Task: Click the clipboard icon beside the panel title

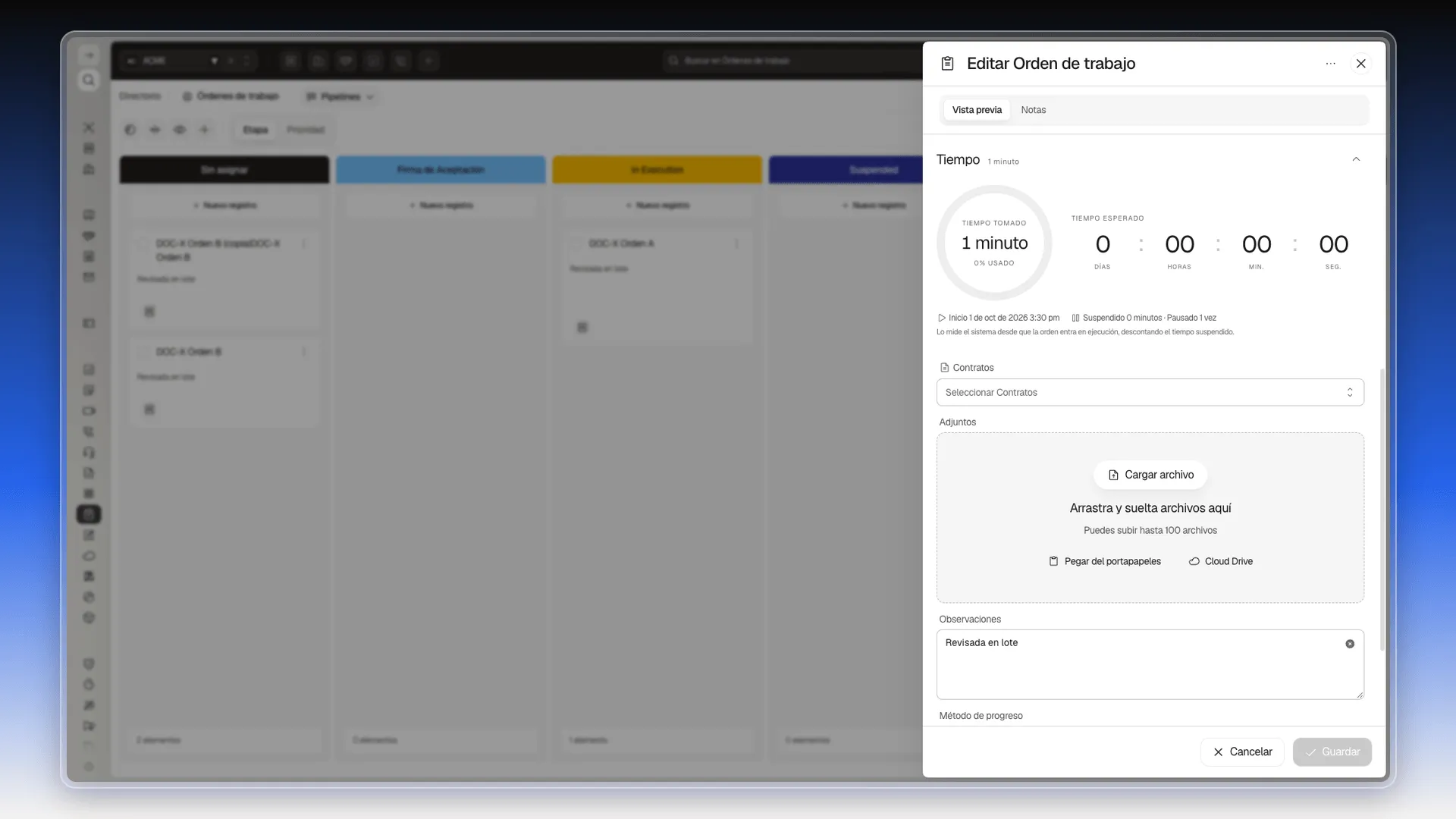Action: pos(947,64)
